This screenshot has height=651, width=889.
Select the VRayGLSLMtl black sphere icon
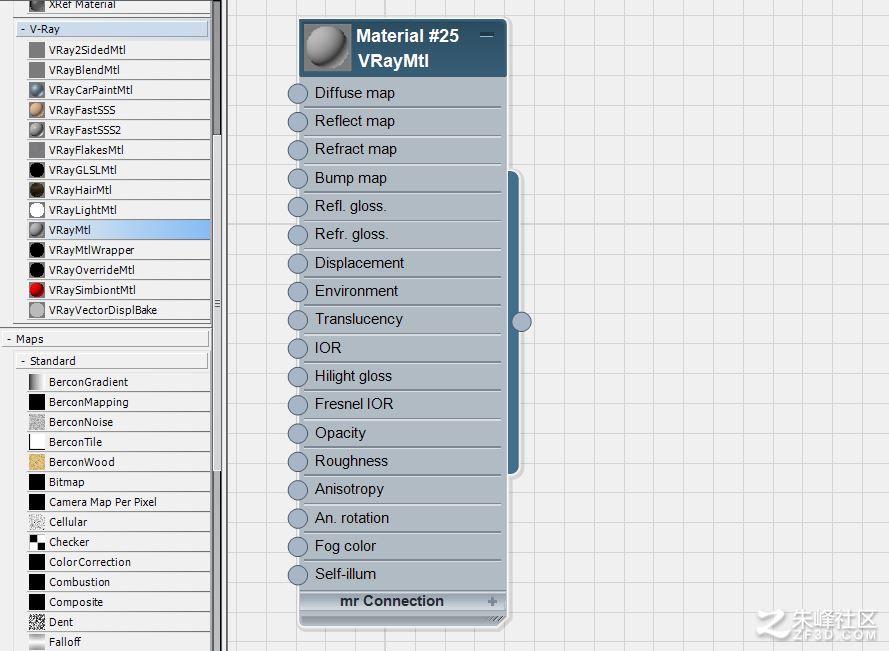click(37, 170)
